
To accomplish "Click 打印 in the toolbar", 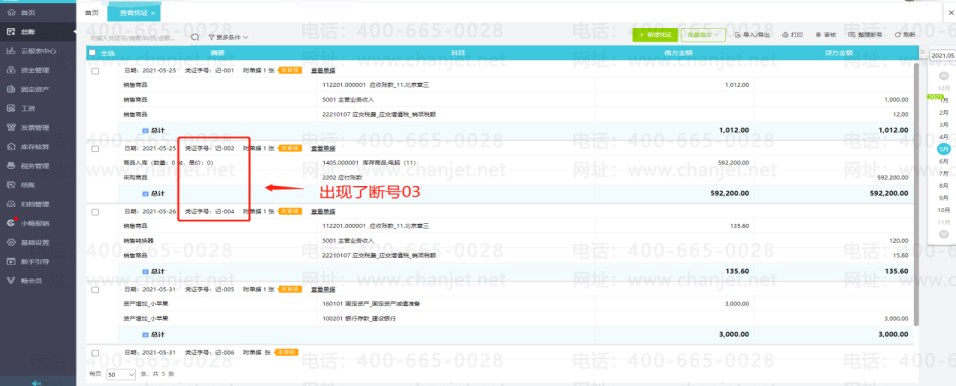I will (793, 35).
